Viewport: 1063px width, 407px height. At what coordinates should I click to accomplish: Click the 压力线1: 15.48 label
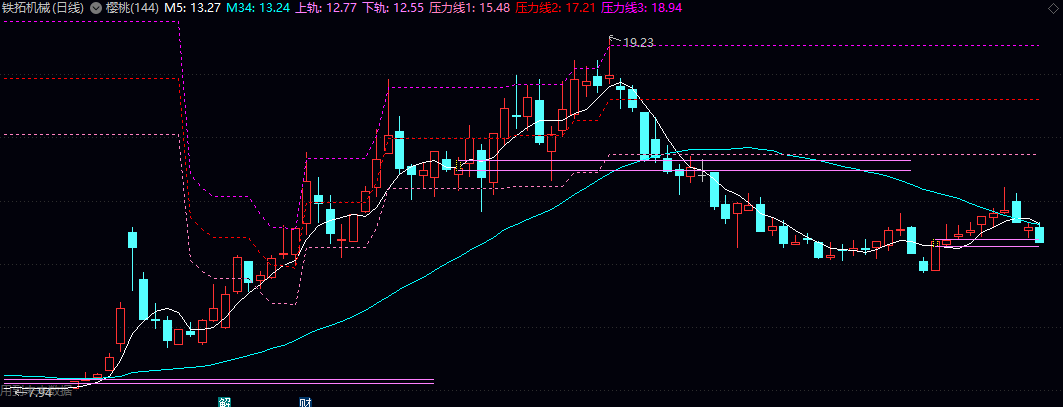(x=470, y=8)
